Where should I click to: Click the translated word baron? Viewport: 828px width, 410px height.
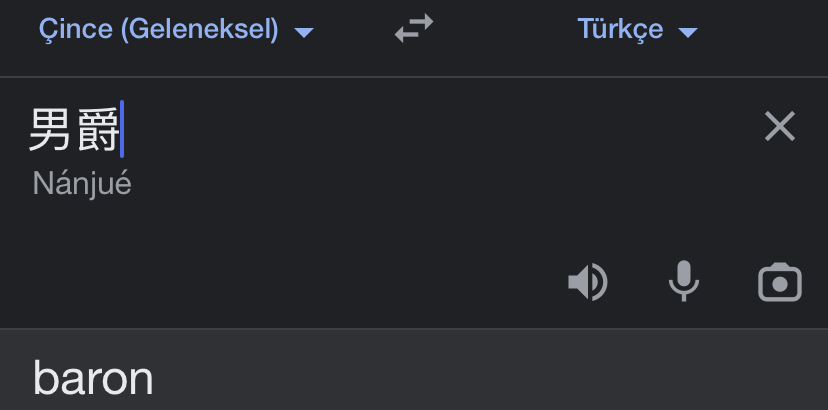click(x=93, y=379)
